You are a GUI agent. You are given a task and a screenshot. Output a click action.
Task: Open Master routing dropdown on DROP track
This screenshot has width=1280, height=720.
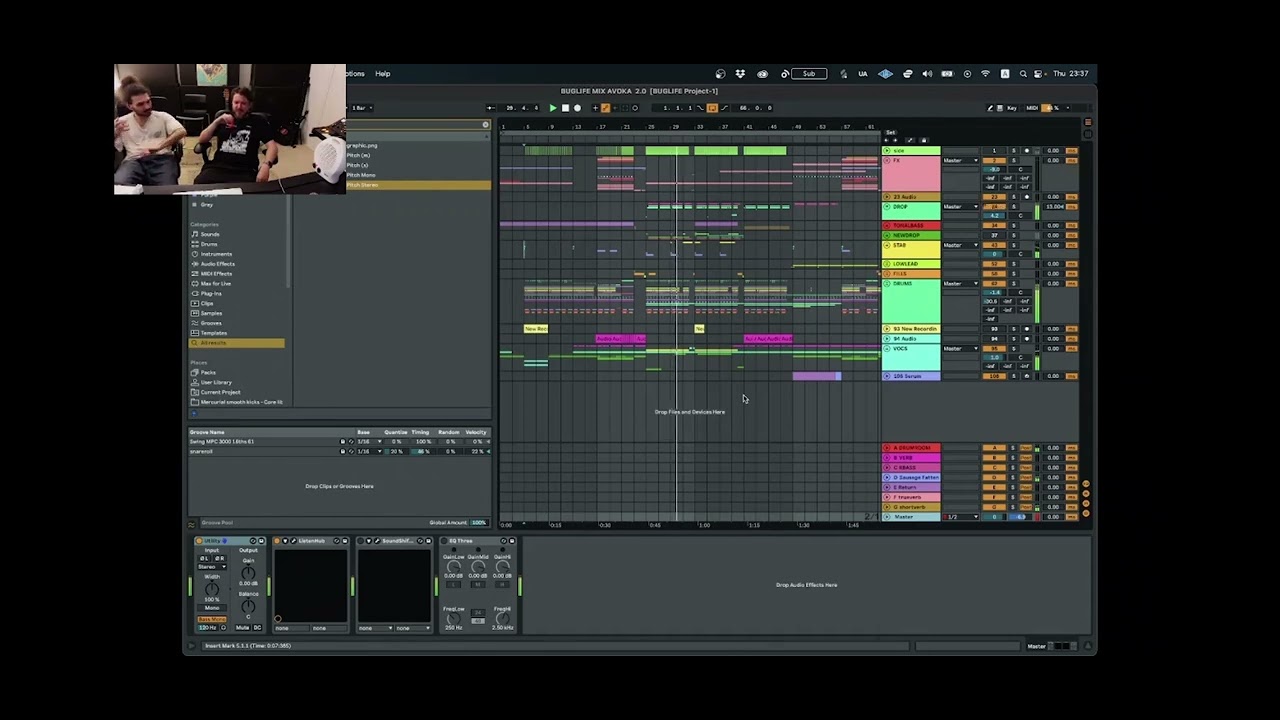(x=960, y=207)
